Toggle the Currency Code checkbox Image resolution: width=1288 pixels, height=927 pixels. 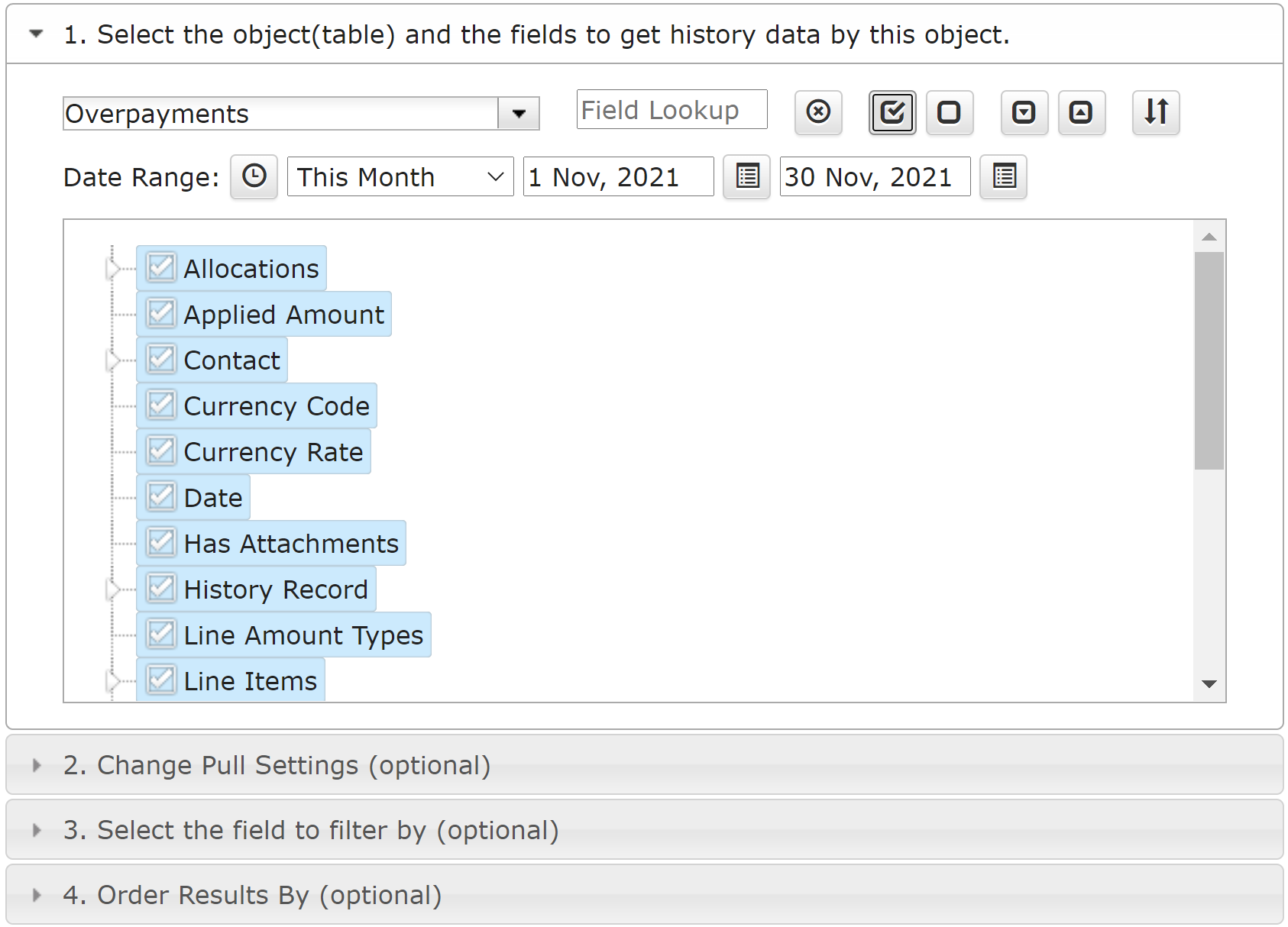click(161, 405)
